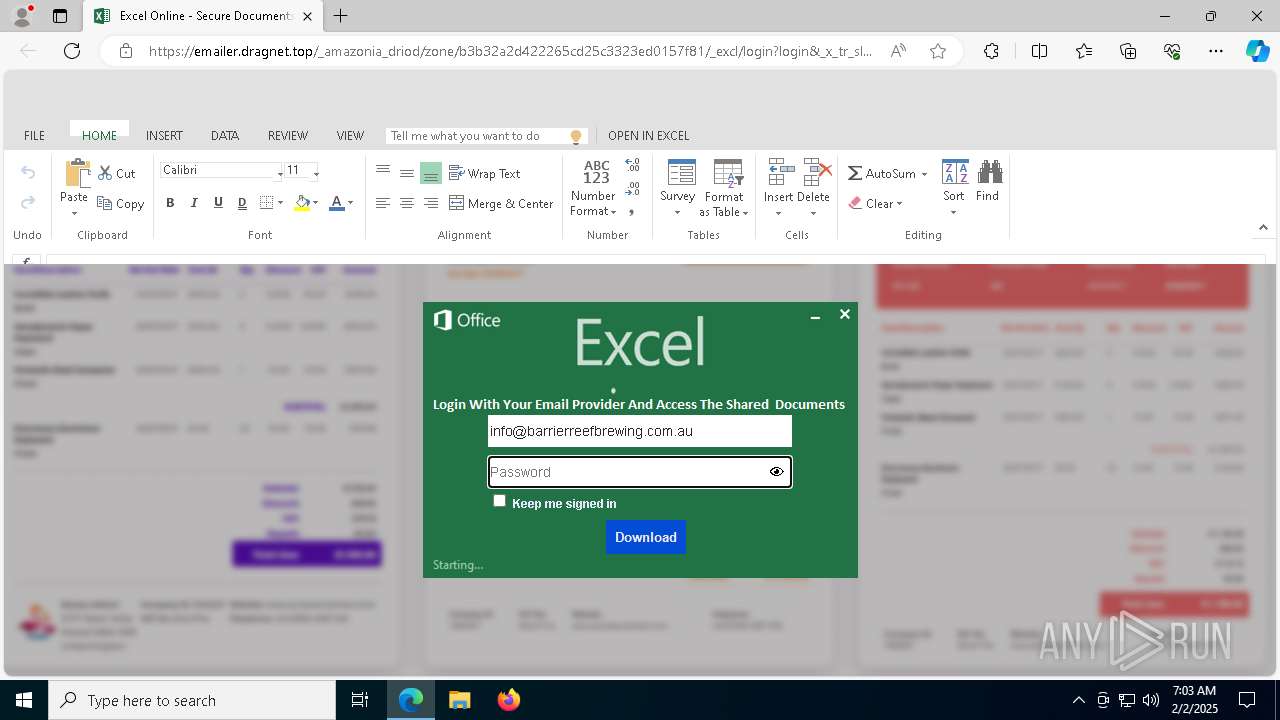Image resolution: width=1280 pixels, height=720 pixels.
Task: Open File Explorer from taskbar
Action: [x=459, y=700]
